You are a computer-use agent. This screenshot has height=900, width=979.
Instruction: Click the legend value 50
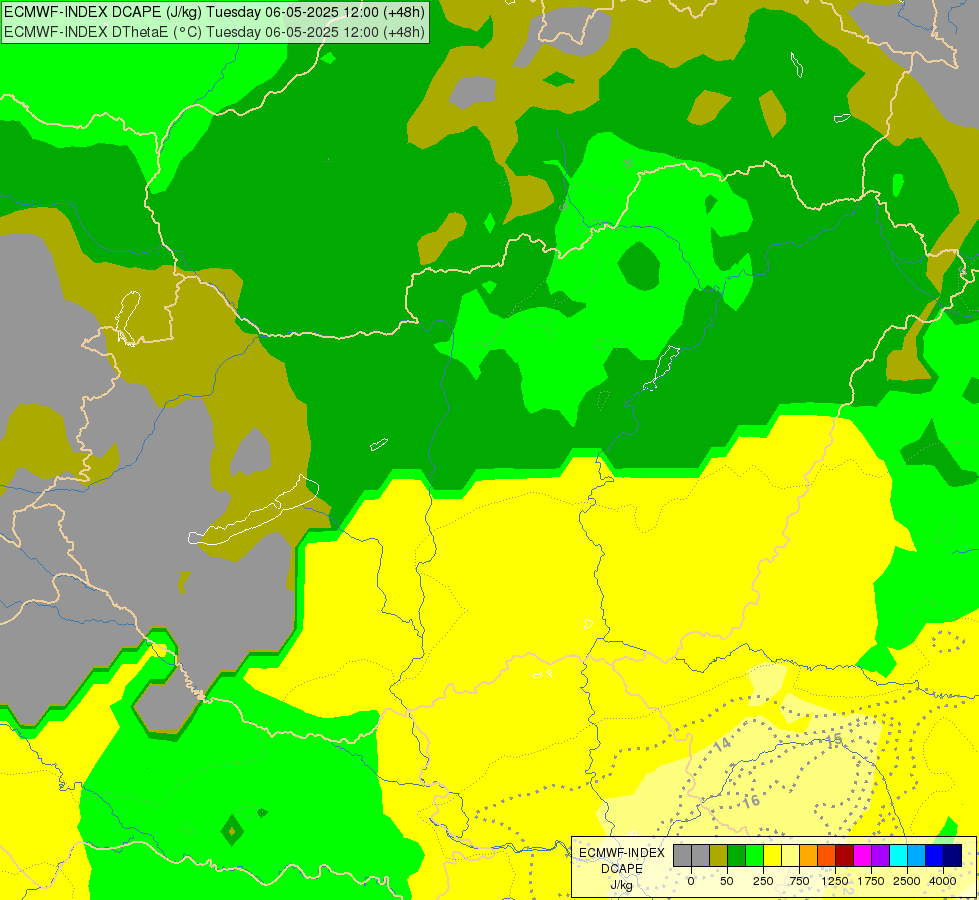[x=727, y=881]
